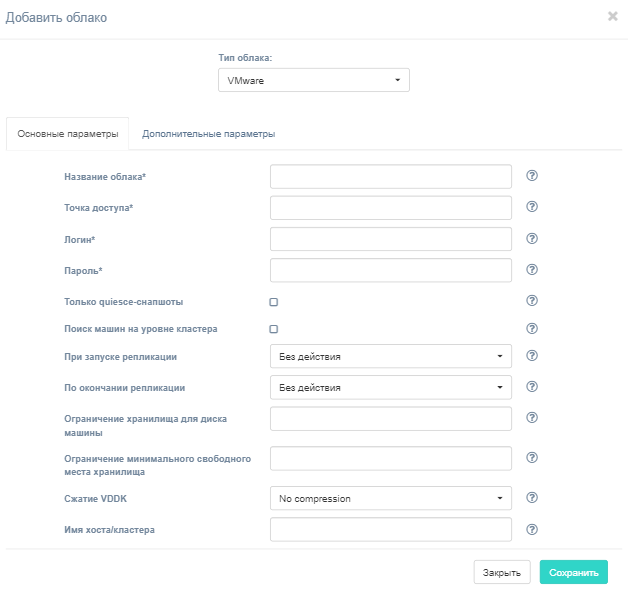This screenshot has width=628, height=601.
Task: Expand По окончании репликации dropdown
Action: (x=390, y=387)
